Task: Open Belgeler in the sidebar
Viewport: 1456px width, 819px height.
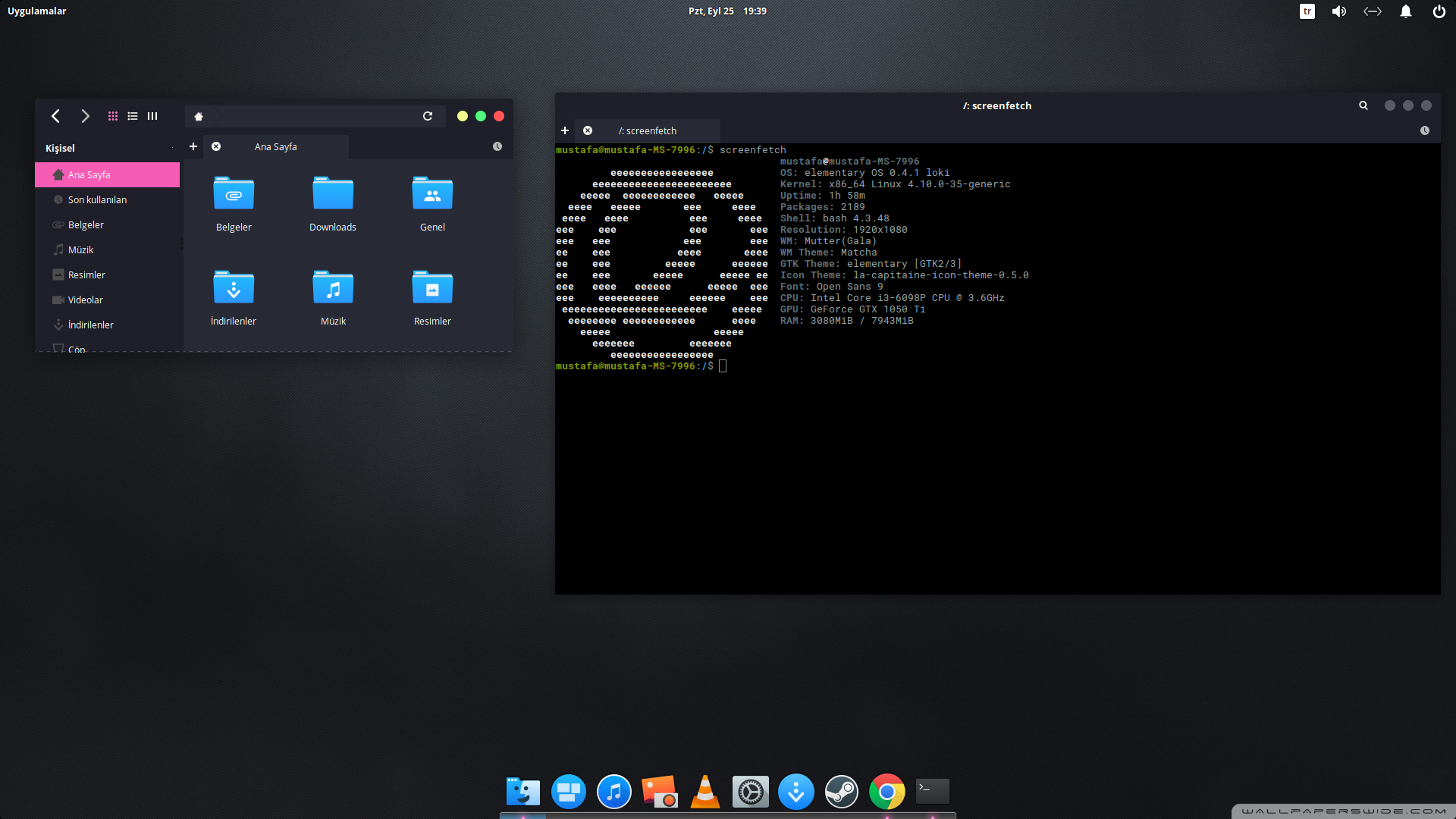Action: [x=108, y=224]
